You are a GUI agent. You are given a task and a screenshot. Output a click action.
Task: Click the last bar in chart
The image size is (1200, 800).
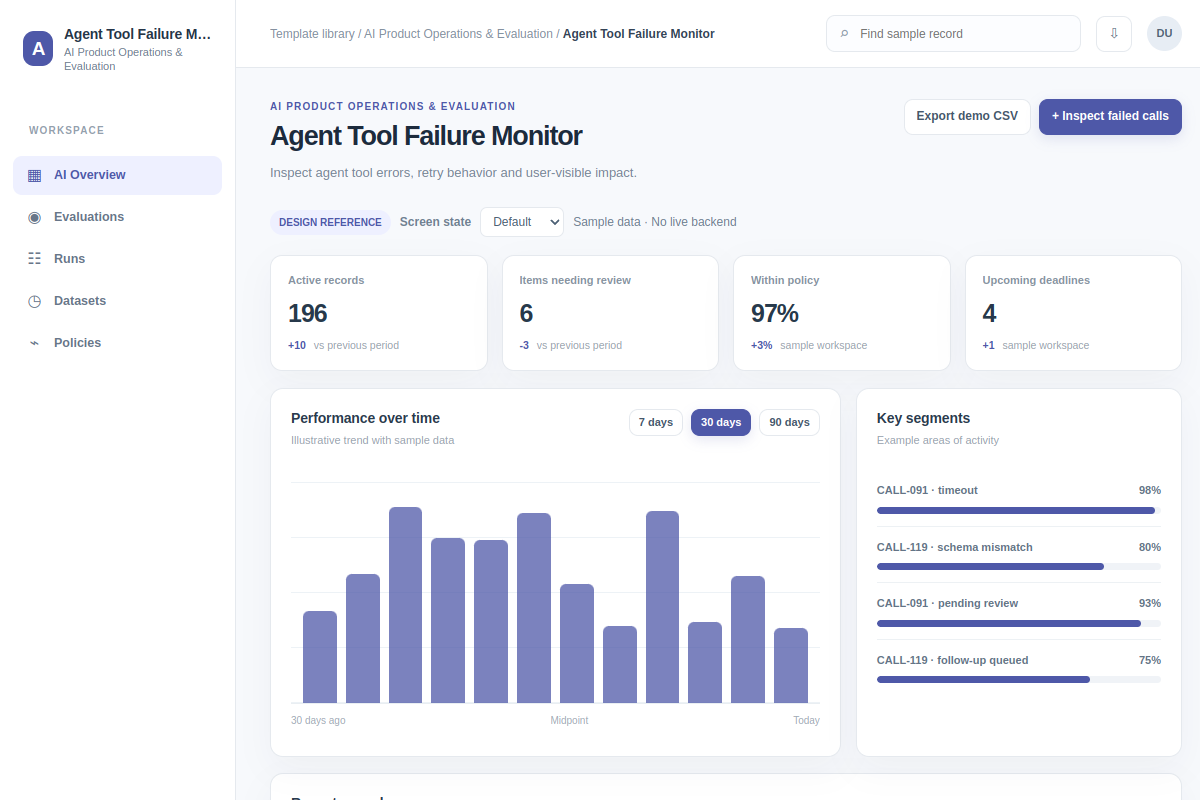pos(791,666)
